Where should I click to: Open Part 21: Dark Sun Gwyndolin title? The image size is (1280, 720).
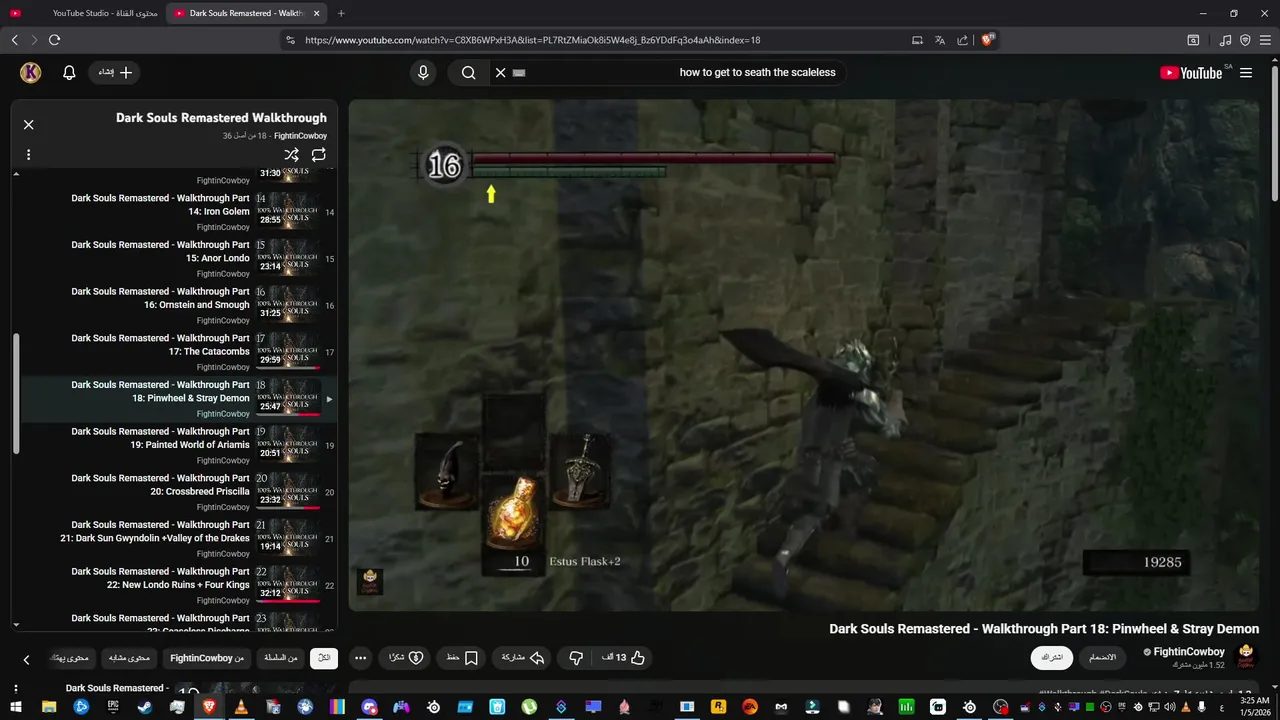pos(156,531)
